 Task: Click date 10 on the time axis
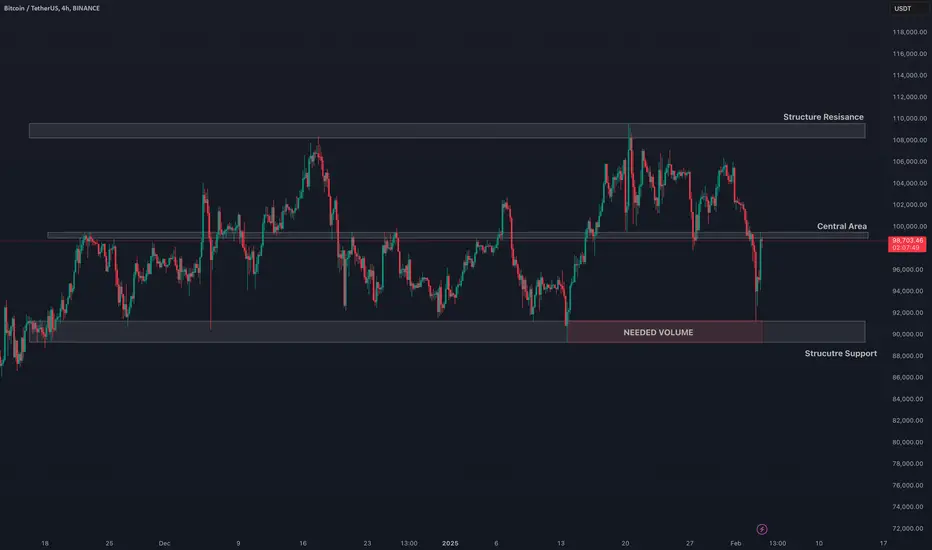(818, 543)
